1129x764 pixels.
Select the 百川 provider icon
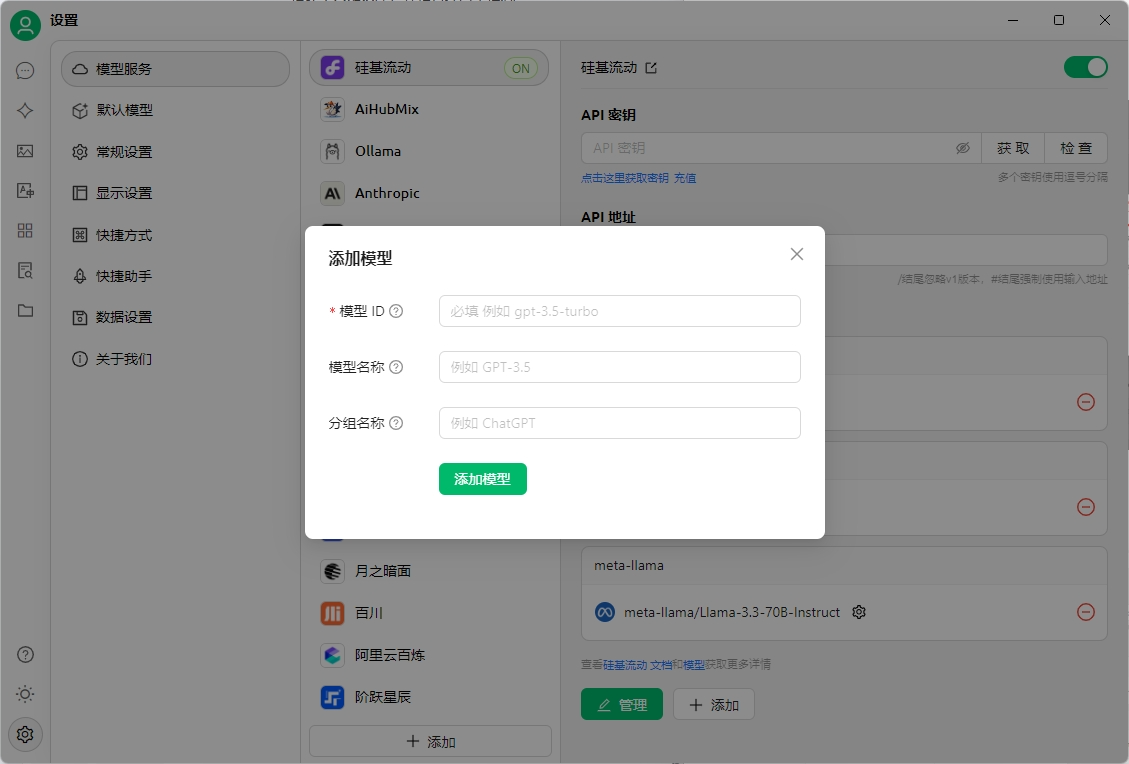coord(332,613)
